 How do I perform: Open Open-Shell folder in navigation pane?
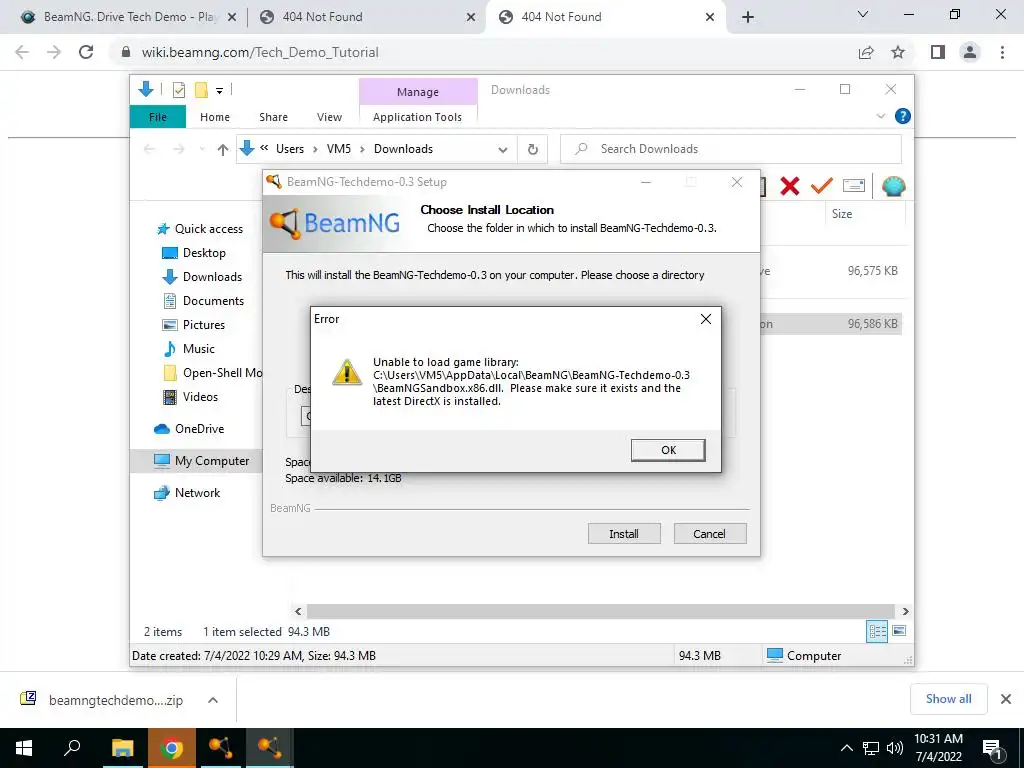click(212, 373)
